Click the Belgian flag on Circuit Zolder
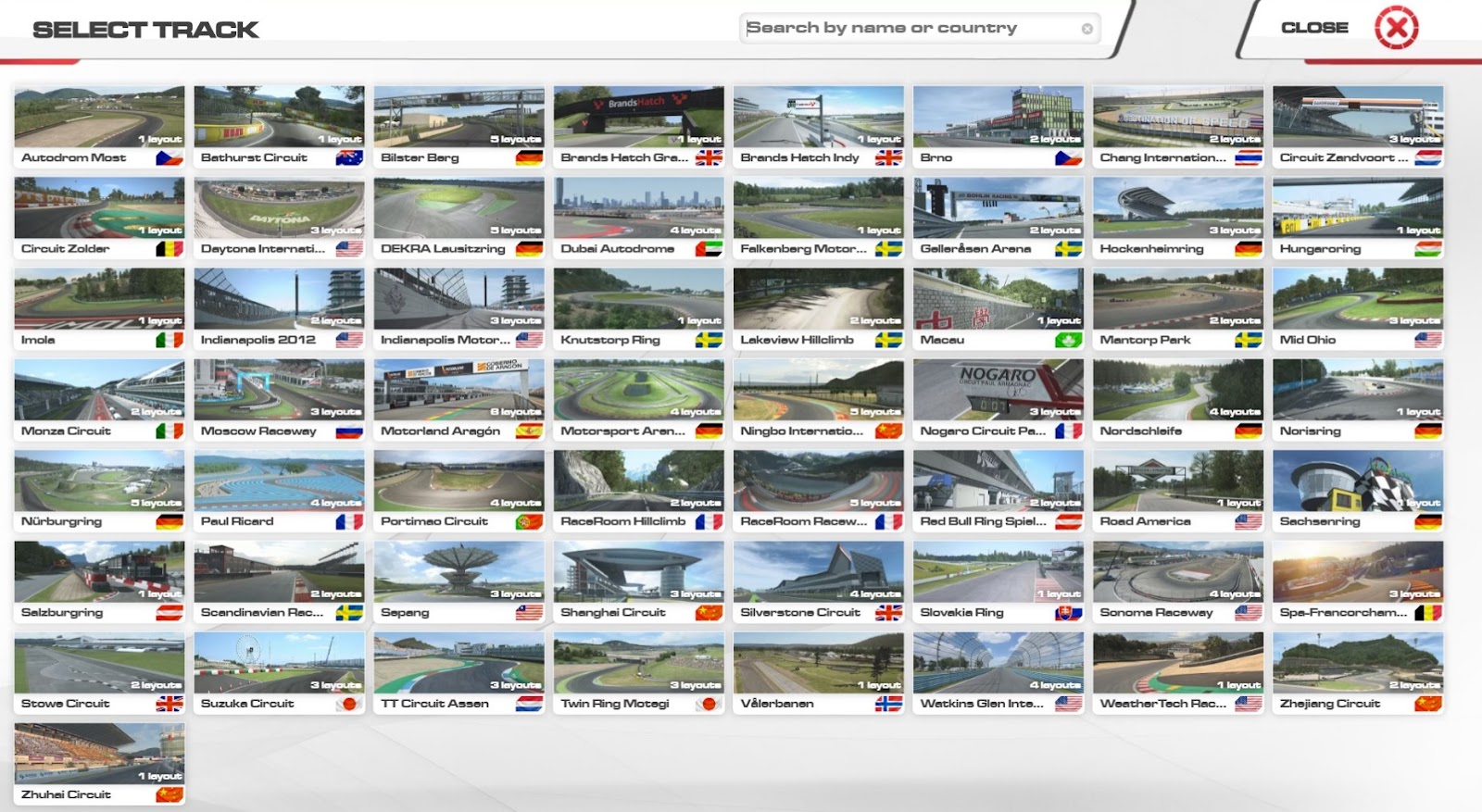Screen dimensions: 1482x812 pyautogui.click(x=170, y=249)
